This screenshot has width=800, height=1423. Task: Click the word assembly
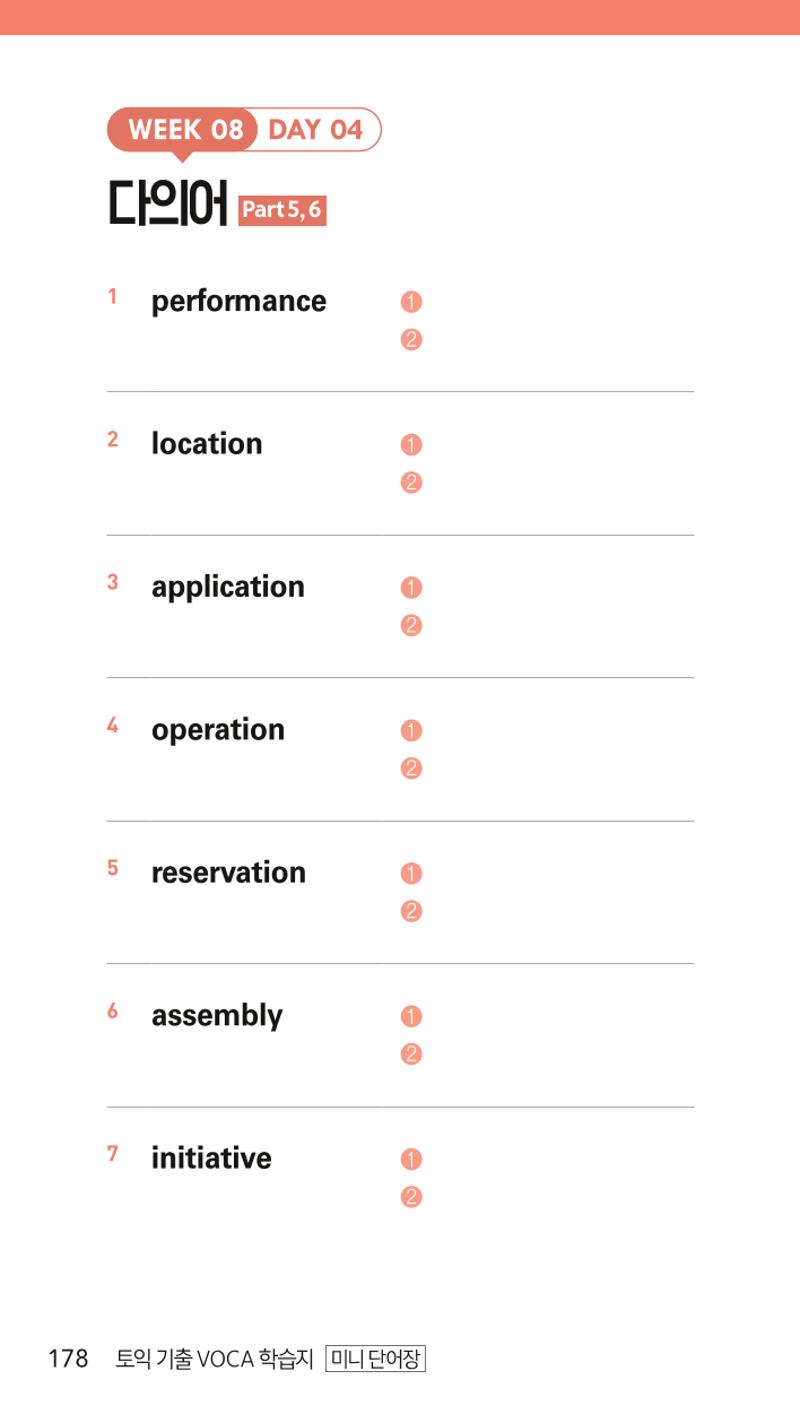[217, 1017]
